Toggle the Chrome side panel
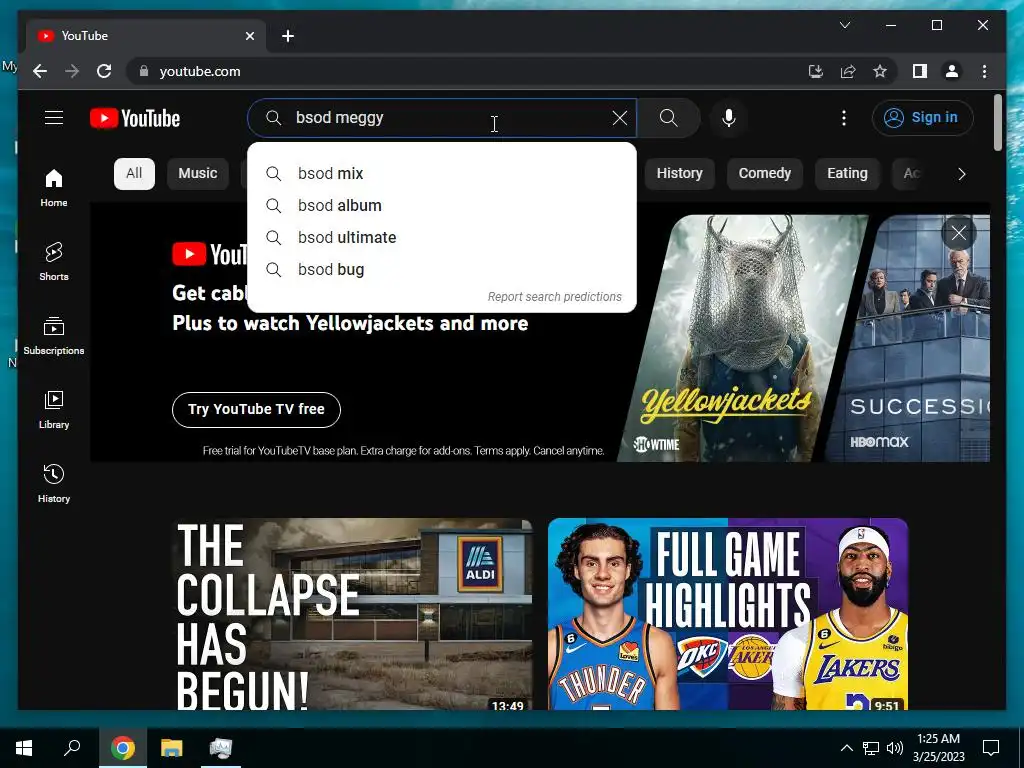This screenshot has height=768, width=1024. coord(920,71)
